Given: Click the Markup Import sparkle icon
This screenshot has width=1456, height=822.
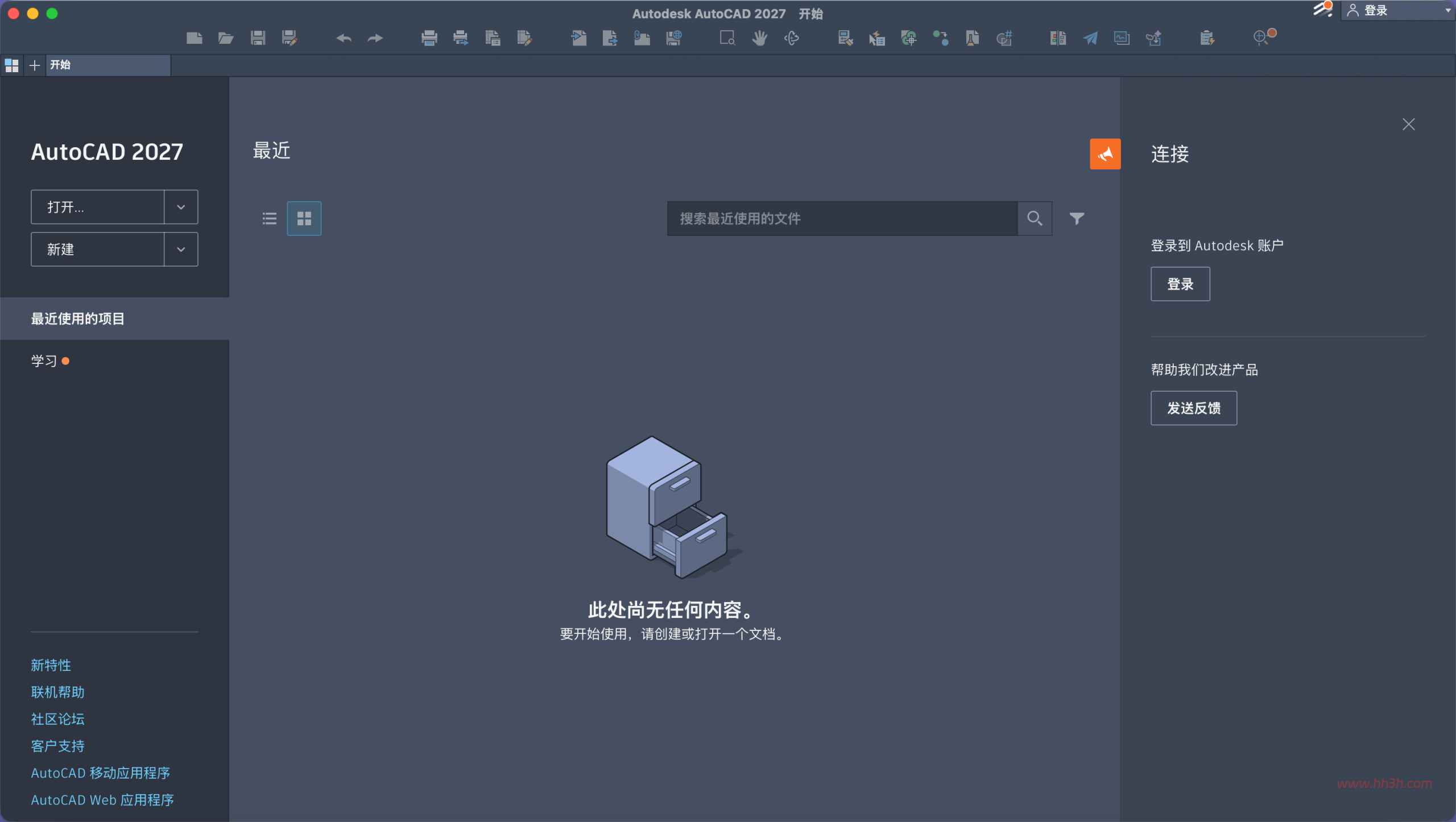Looking at the screenshot, I should pyautogui.click(x=1153, y=38).
